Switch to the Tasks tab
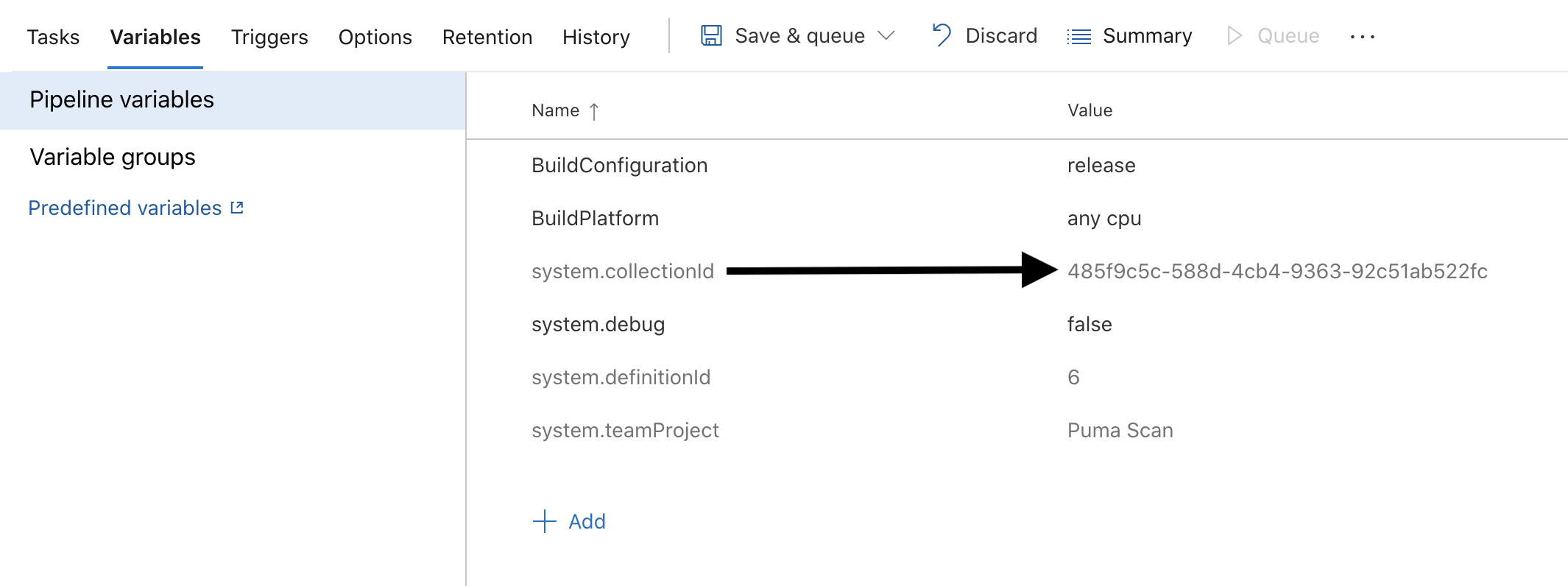1568x586 pixels. [53, 37]
